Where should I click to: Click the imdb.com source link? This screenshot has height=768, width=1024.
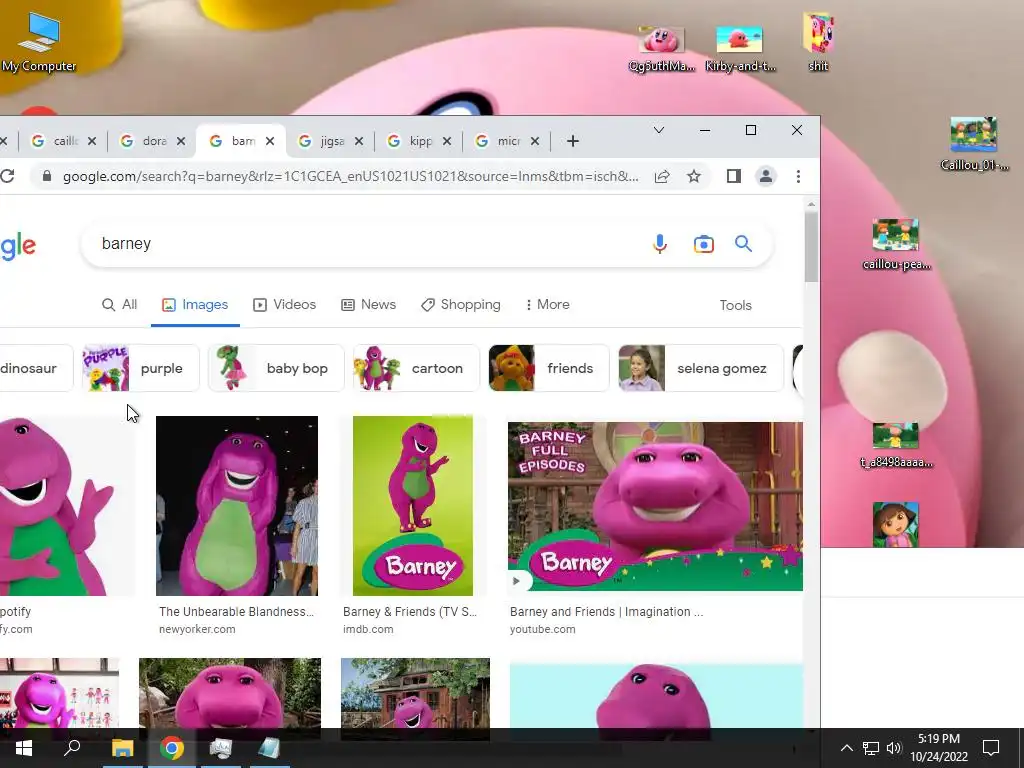point(368,630)
